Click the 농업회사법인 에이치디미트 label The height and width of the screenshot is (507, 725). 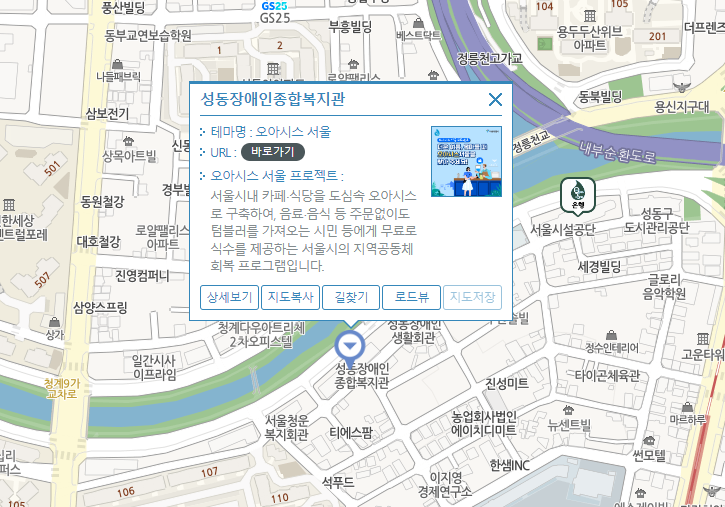pos(484,424)
